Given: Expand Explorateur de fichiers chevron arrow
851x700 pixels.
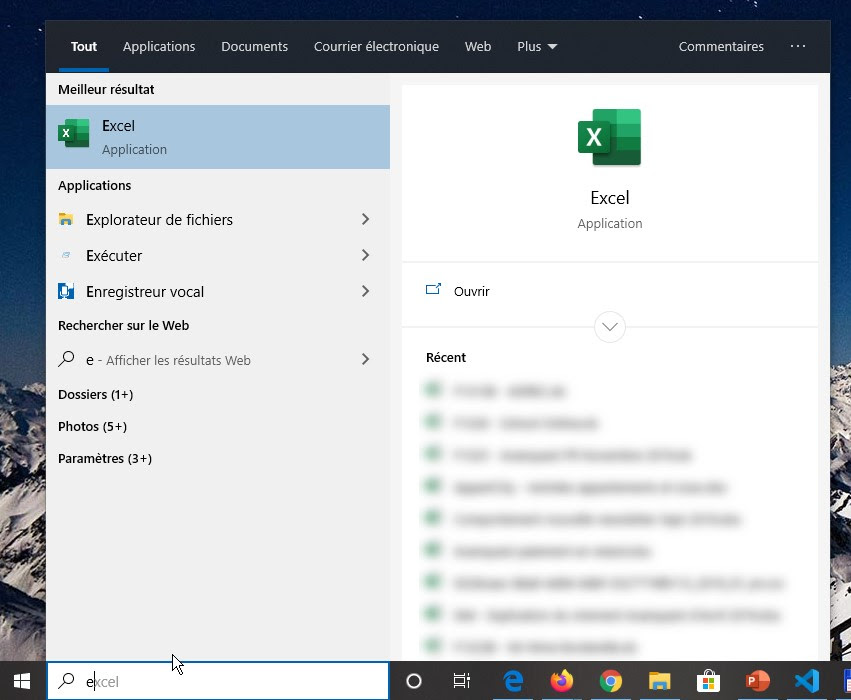Looking at the screenshot, I should tap(365, 219).
